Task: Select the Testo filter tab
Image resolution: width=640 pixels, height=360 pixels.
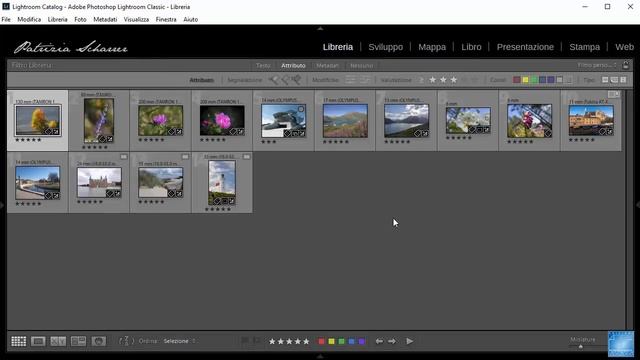Action: pyautogui.click(x=263, y=65)
